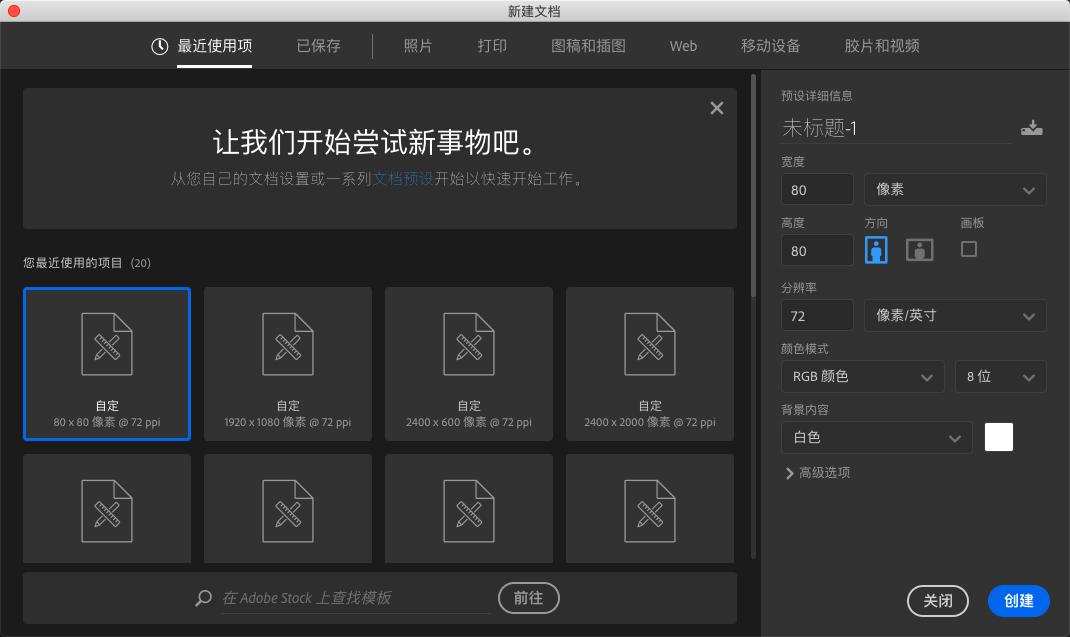Click the 前往 button next to Adobe Stock search
This screenshot has width=1070, height=637.
click(528, 597)
